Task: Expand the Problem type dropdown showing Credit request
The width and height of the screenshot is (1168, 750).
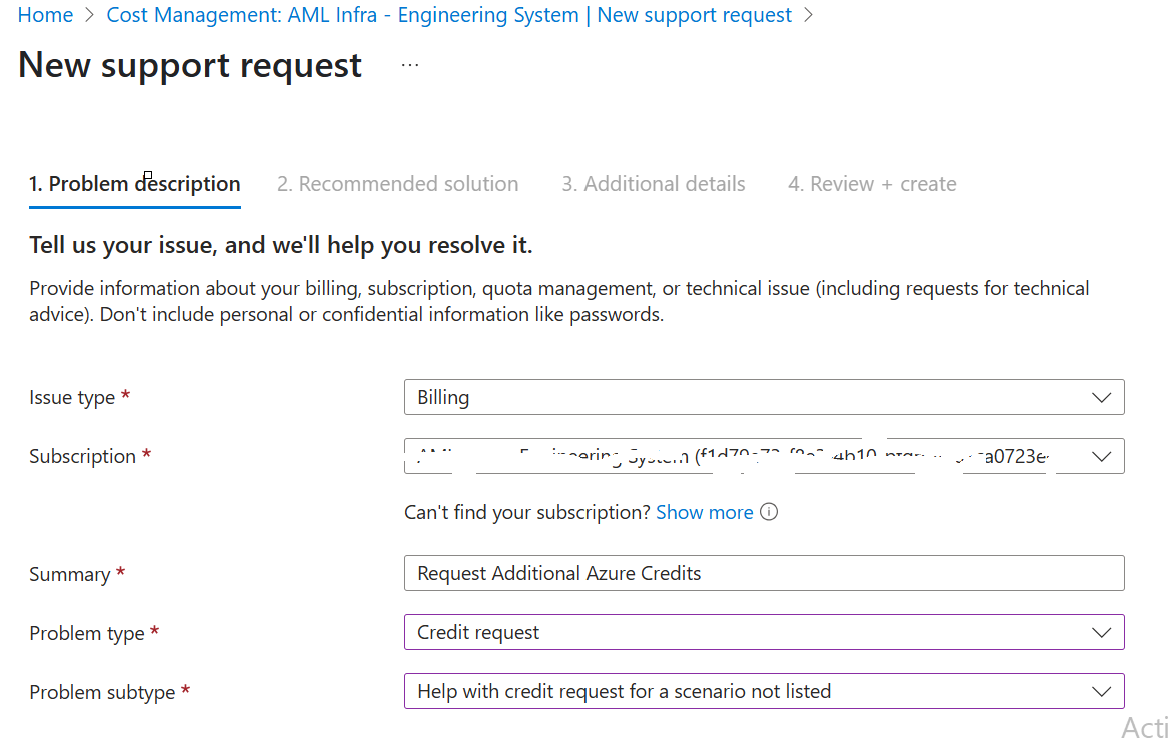Action: [x=764, y=632]
